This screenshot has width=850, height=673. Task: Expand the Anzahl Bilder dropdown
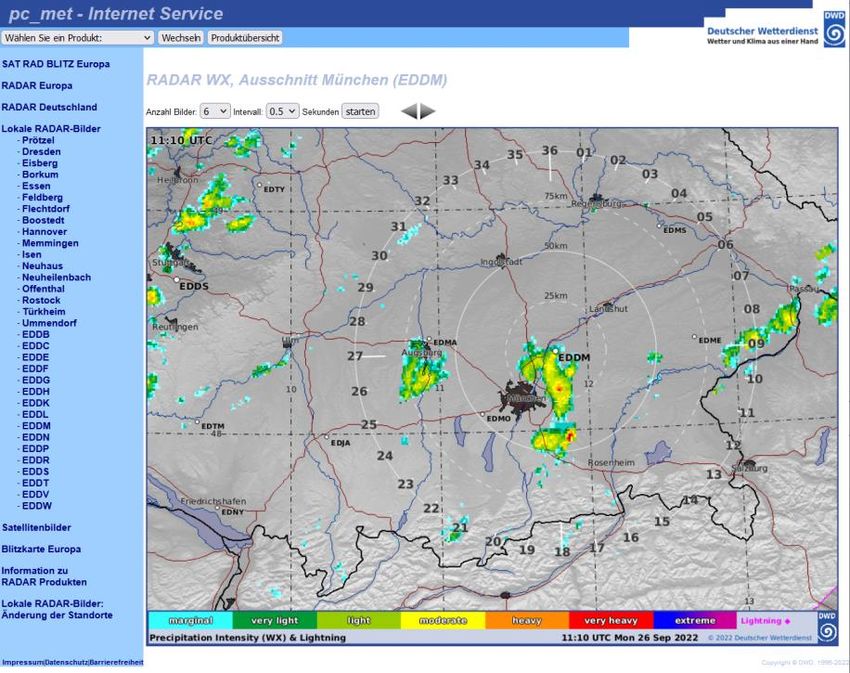215,111
